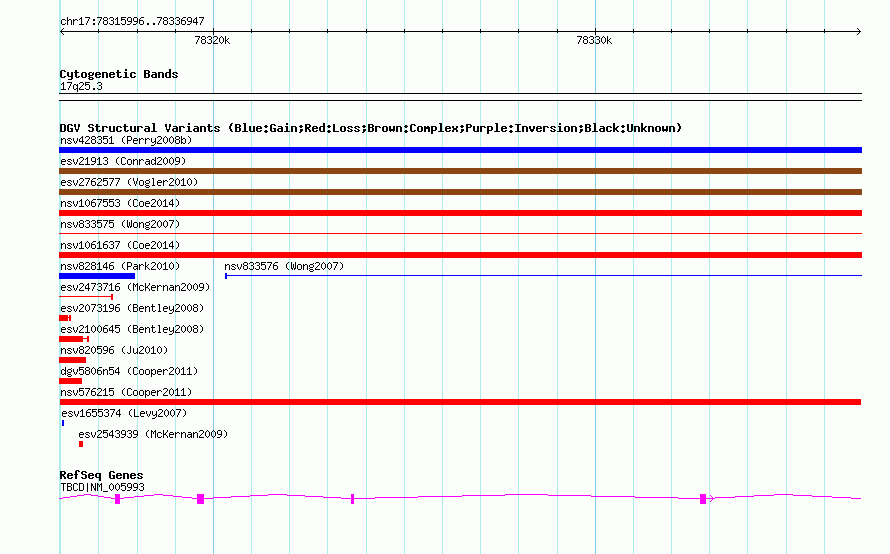
Task: Click the tiny esv1655374 (Levy2007) blue mark
Action: click(63, 423)
